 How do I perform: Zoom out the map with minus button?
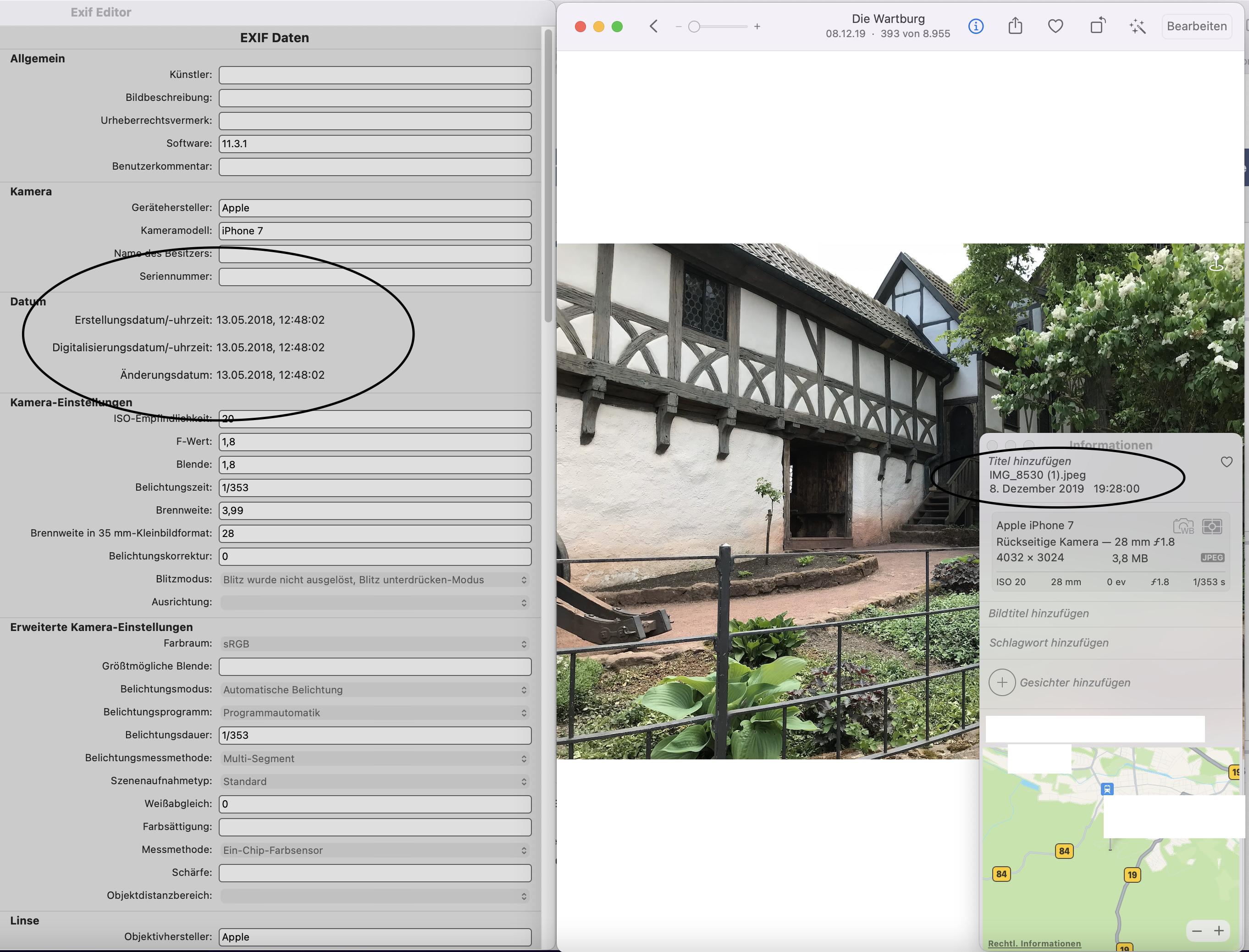pyautogui.click(x=1196, y=930)
